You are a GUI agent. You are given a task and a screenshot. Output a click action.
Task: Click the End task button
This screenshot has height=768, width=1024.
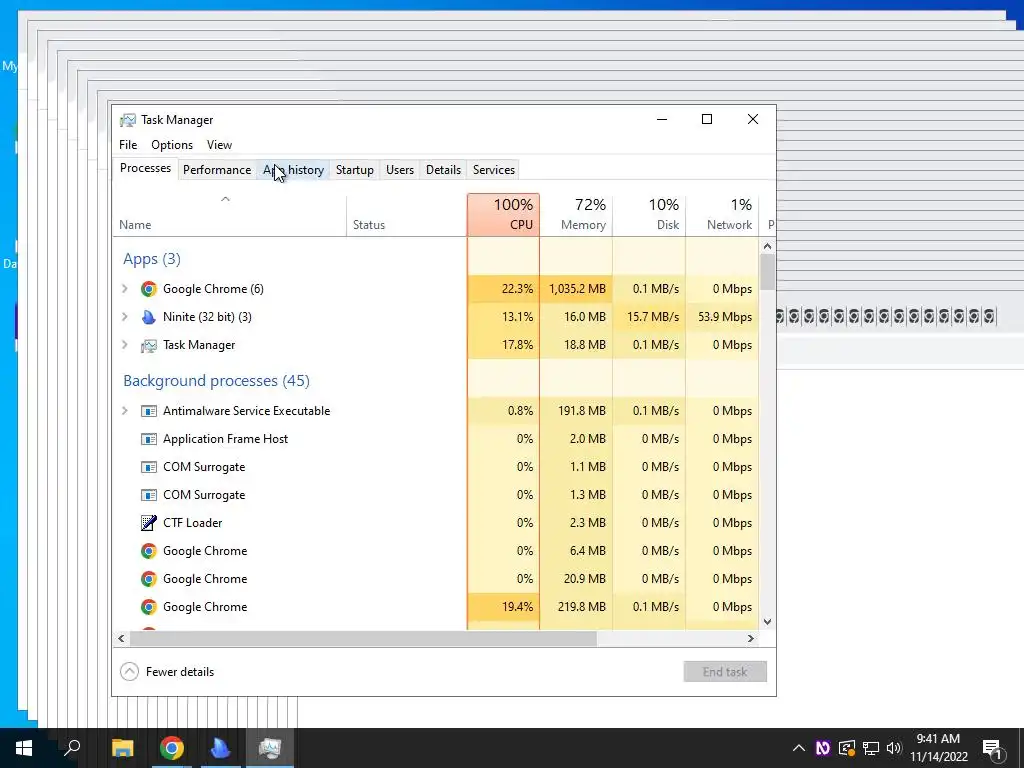click(725, 671)
